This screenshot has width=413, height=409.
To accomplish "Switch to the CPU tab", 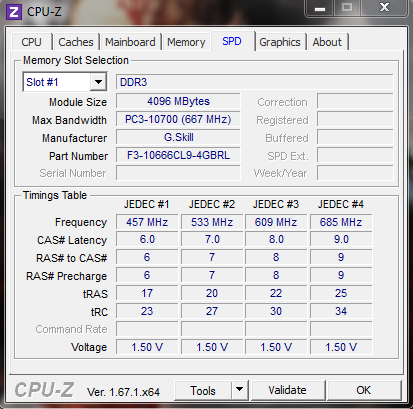I will pos(31,42).
